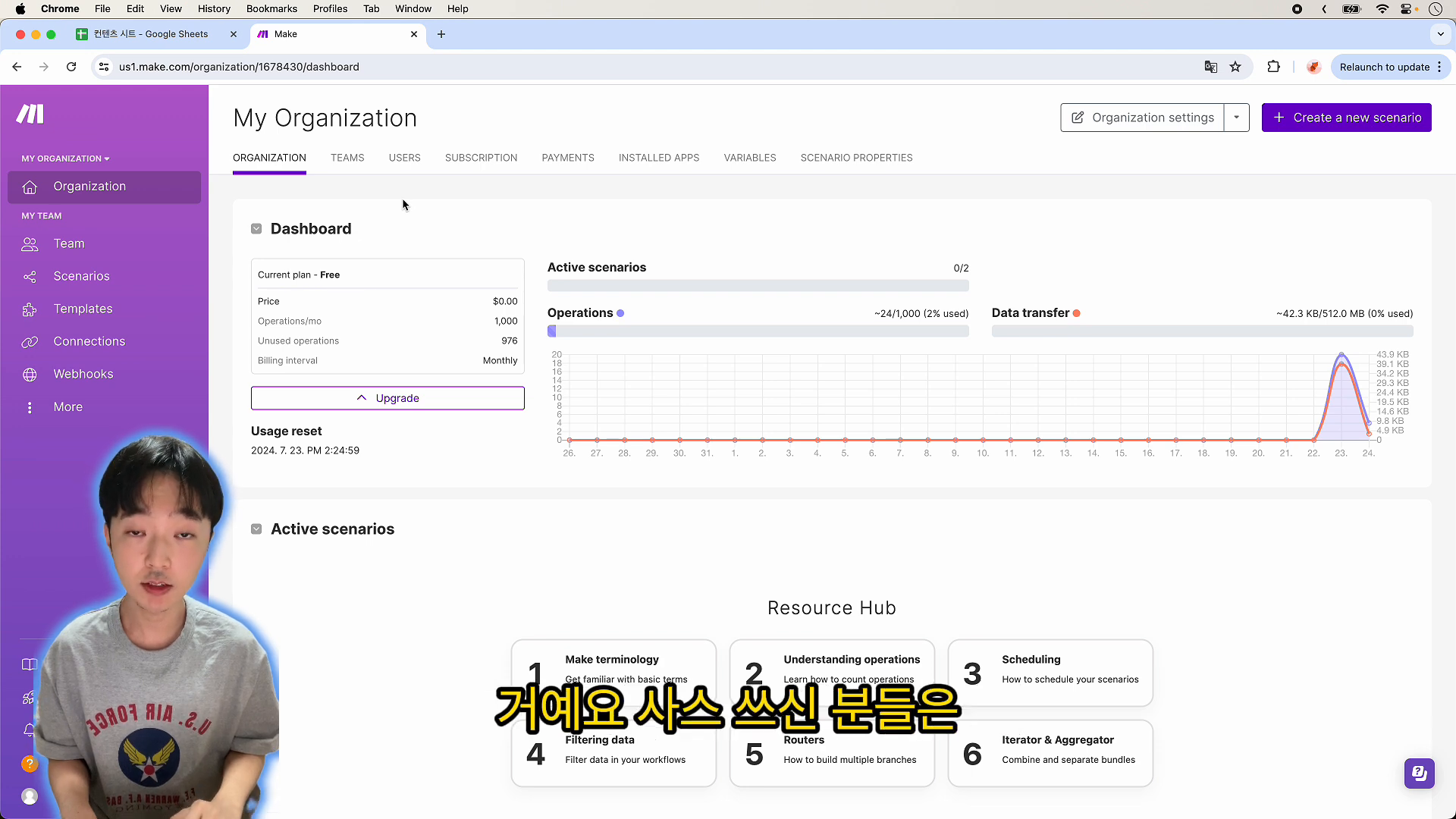The image size is (1456, 819).
Task: Click Organization settings button
Action: (1142, 118)
